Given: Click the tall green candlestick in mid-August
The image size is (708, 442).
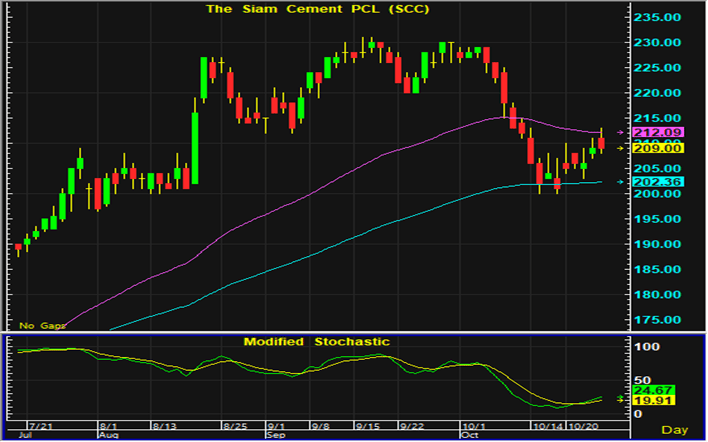Looking at the screenshot, I should tap(195, 147).
